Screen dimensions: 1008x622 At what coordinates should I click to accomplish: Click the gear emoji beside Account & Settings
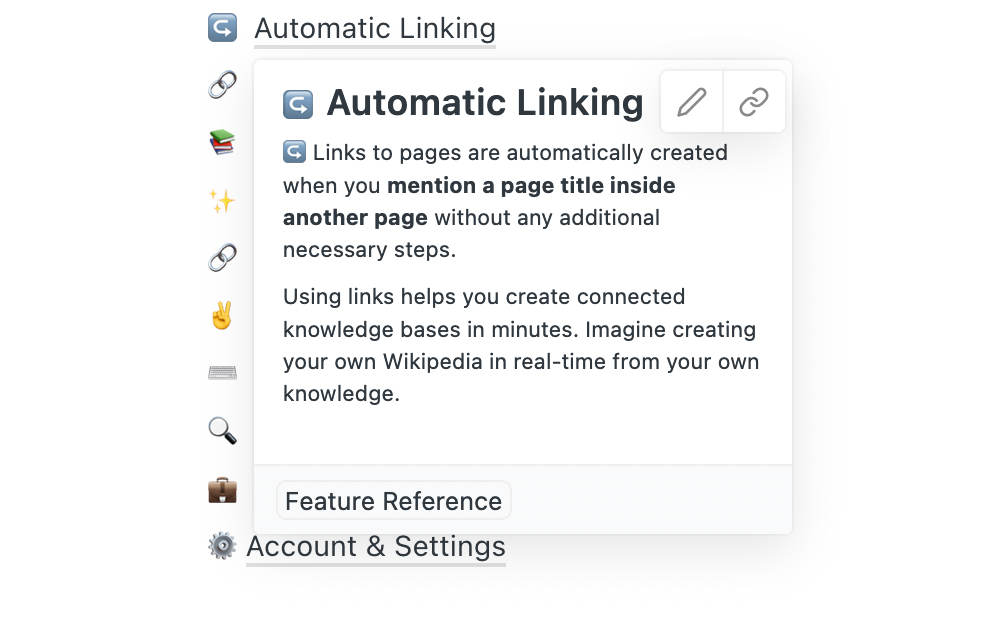click(222, 546)
